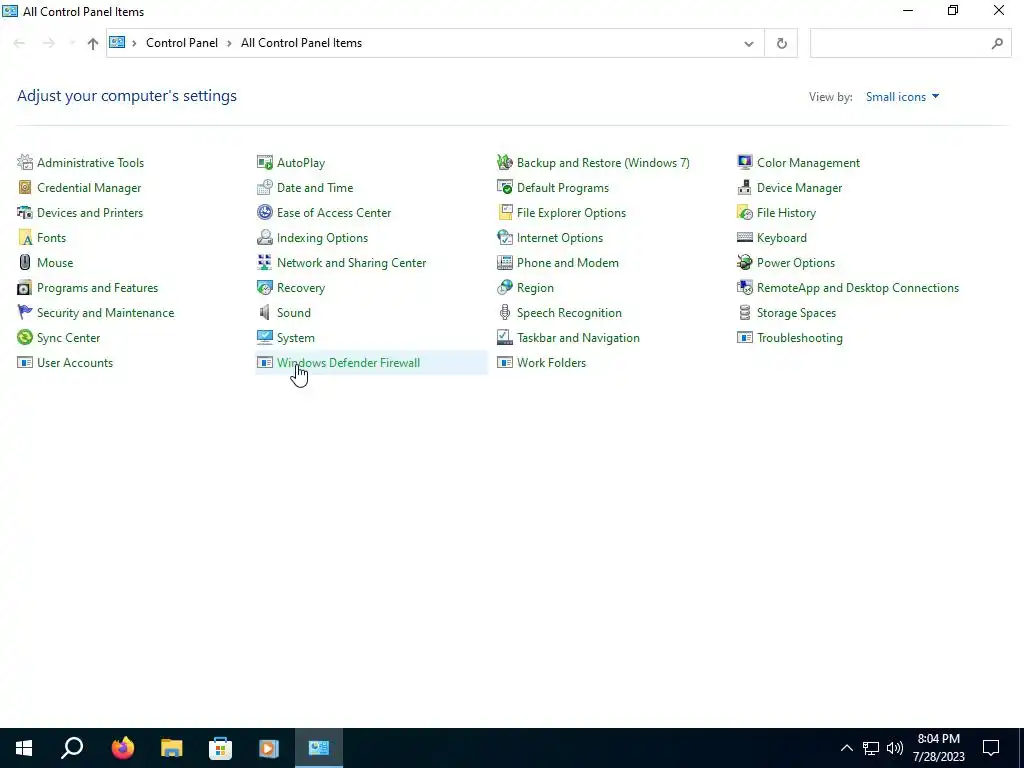Image resolution: width=1024 pixels, height=768 pixels.
Task: Open the Troubleshooting link
Action: pyautogui.click(x=799, y=338)
